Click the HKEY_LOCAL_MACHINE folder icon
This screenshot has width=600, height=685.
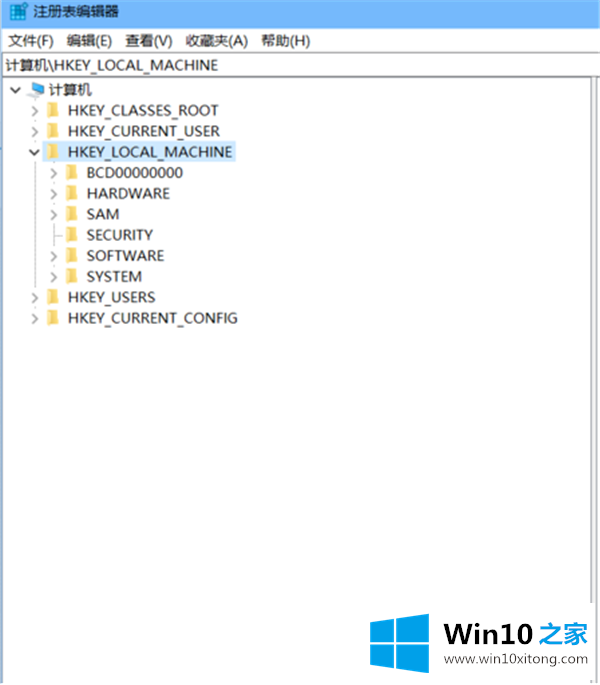click(x=53, y=152)
